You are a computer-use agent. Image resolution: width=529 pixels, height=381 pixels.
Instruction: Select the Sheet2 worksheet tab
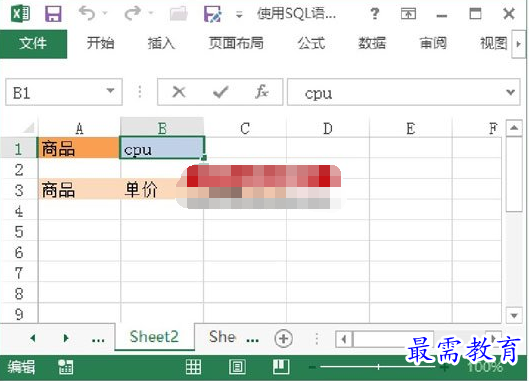click(x=154, y=337)
